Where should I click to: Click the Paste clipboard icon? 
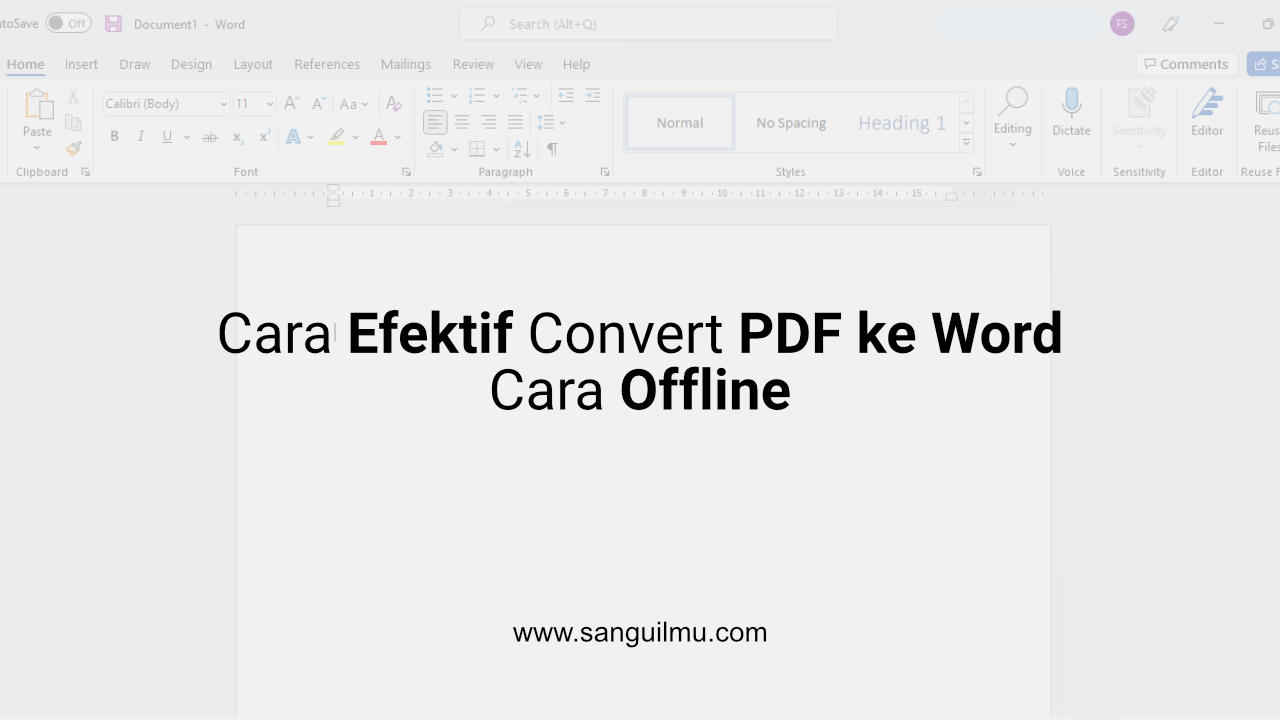click(38, 105)
